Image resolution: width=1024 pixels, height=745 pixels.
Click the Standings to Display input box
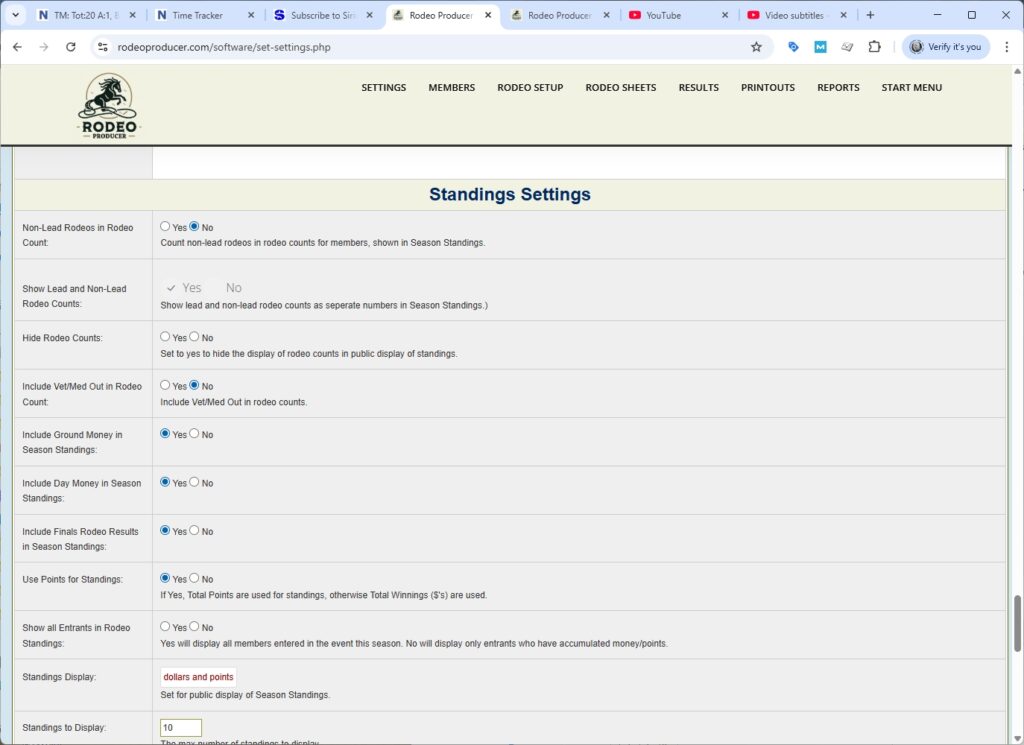180,727
